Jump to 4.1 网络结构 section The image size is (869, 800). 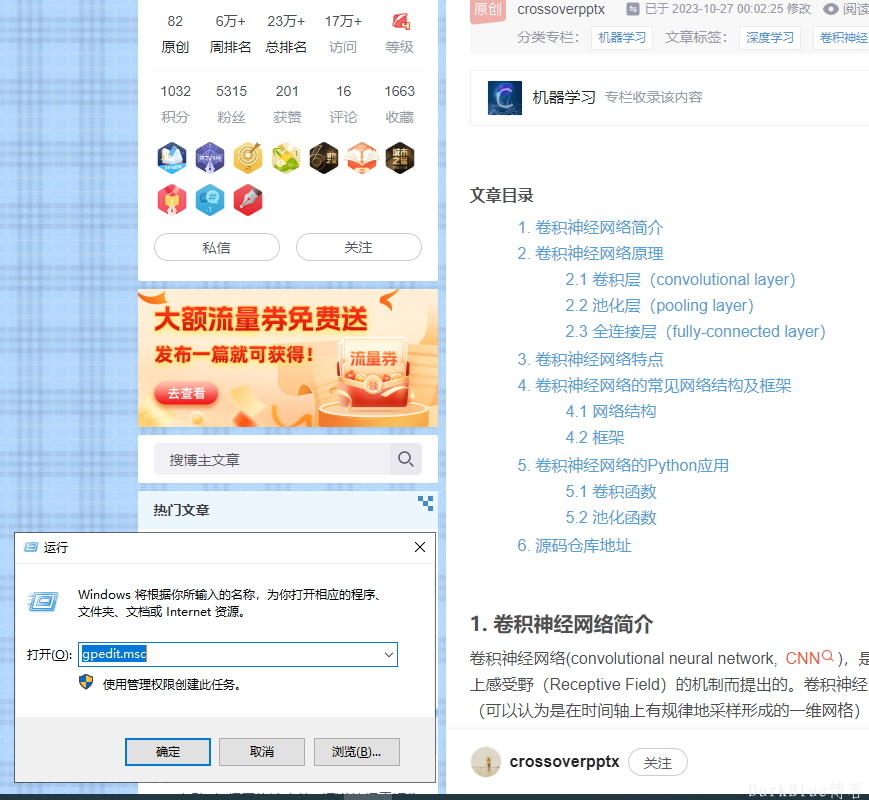611,411
